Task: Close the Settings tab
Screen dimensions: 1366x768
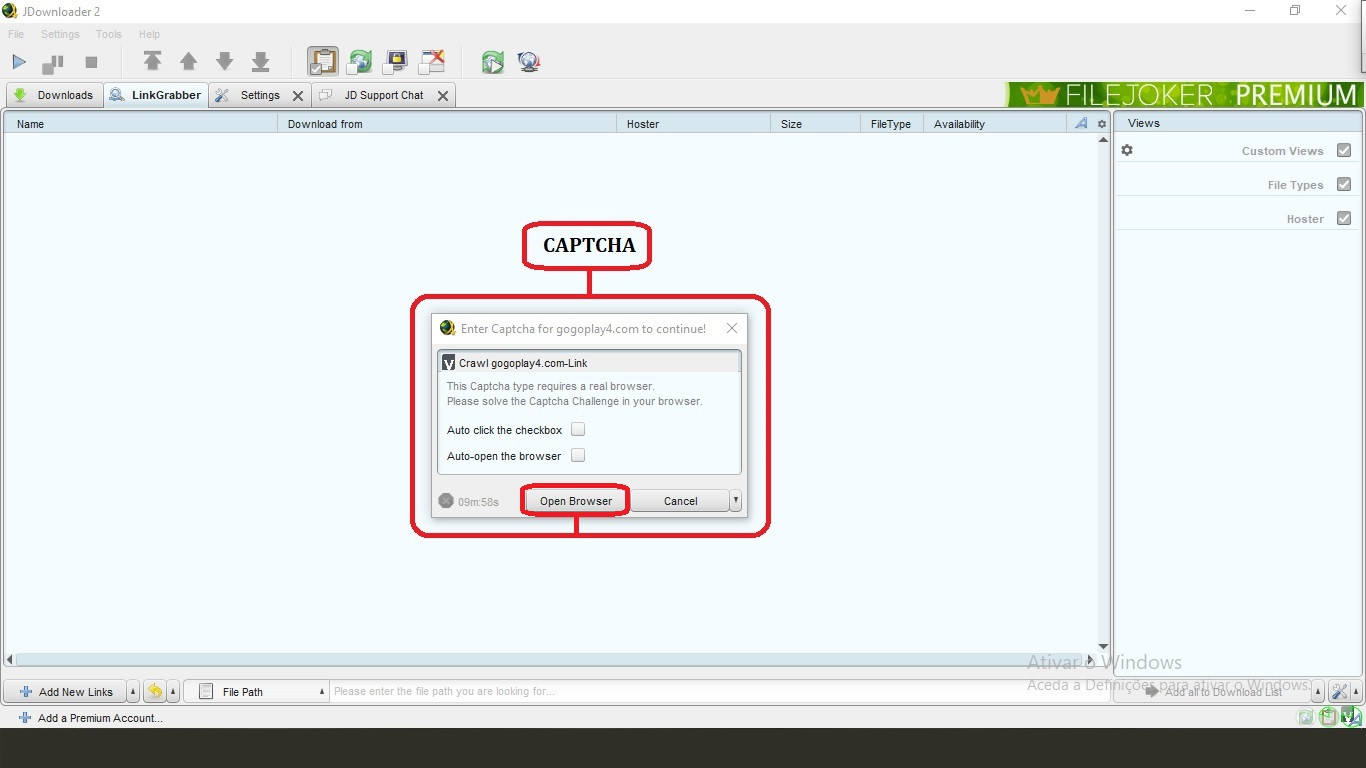Action: [298, 96]
